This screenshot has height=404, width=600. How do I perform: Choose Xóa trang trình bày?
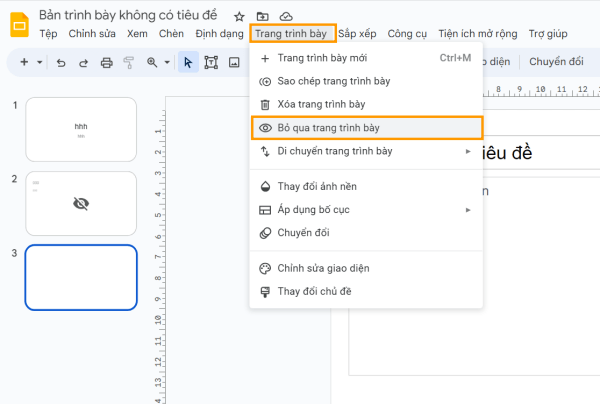[x=366, y=104]
